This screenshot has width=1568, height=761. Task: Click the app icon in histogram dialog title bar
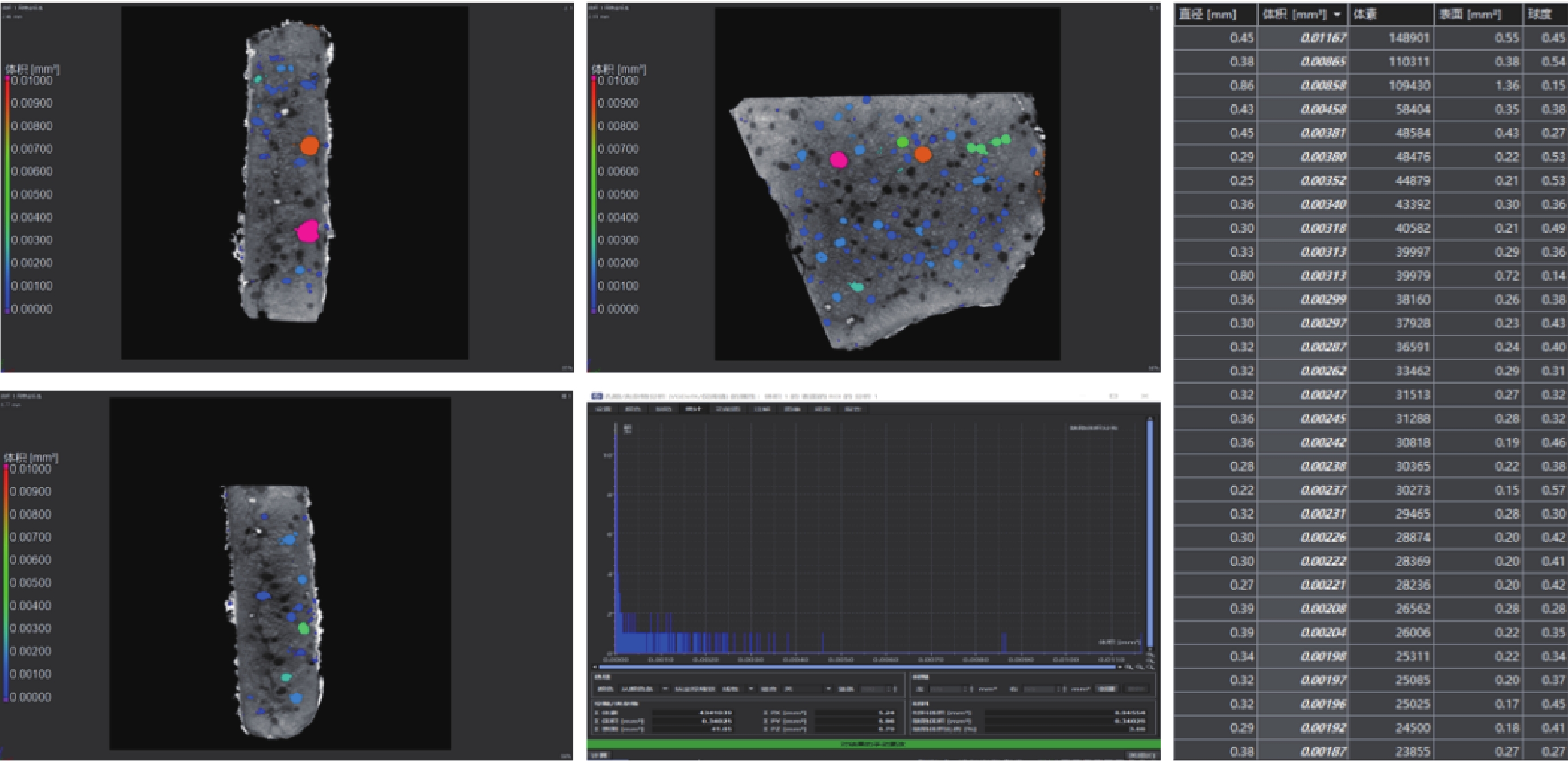point(596,396)
